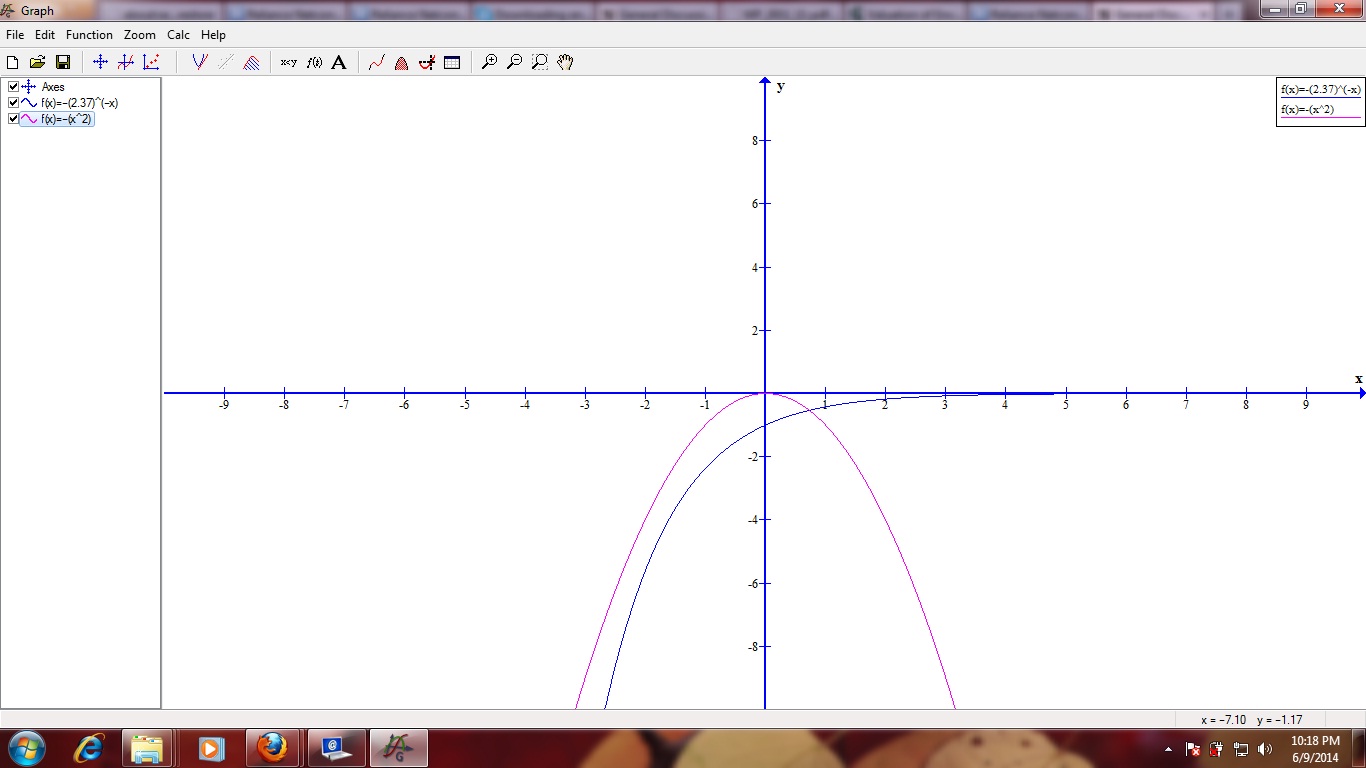This screenshot has width=1366, height=768.
Task: Open the calculate table icon
Action: pyautogui.click(x=452, y=62)
